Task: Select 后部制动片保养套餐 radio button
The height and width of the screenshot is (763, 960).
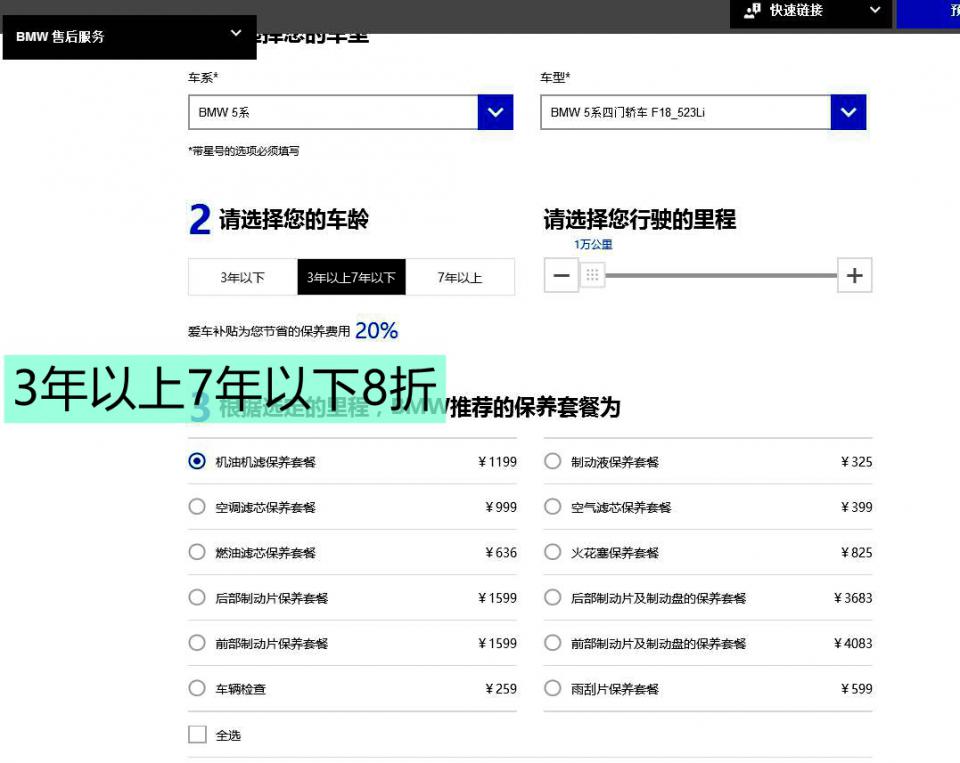Action: click(x=197, y=597)
